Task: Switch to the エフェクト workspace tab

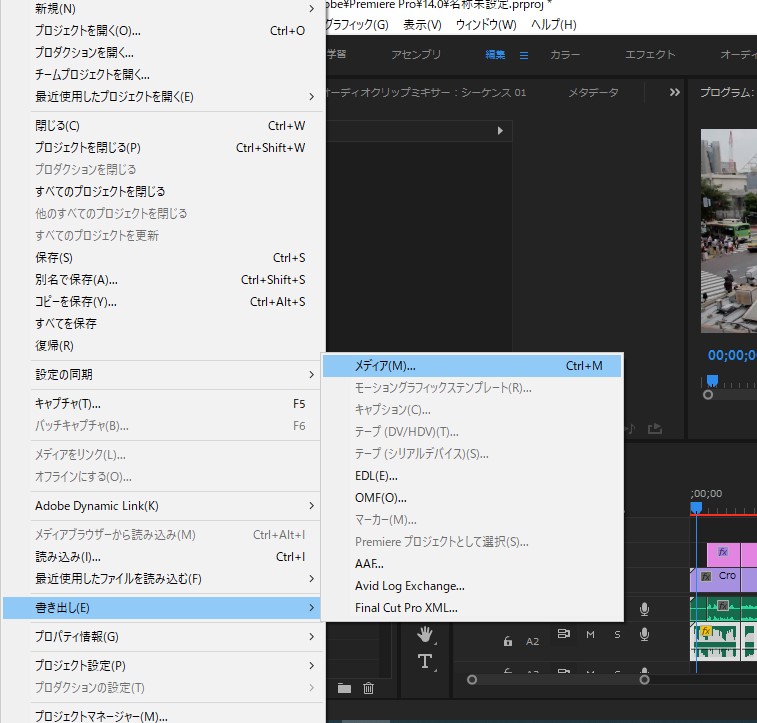Action: (x=650, y=55)
